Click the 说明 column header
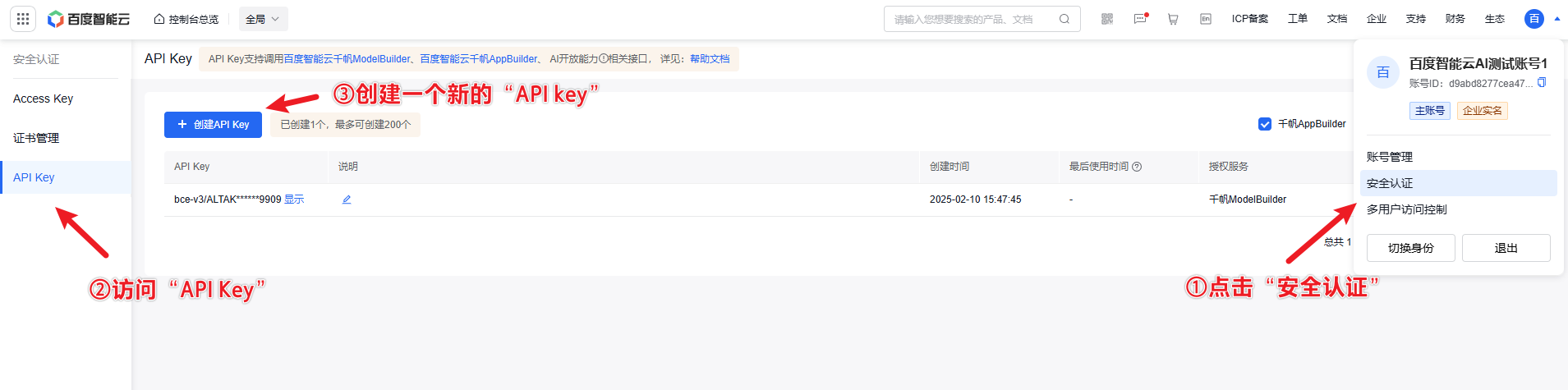This screenshot has width=1568, height=390. tap(347, 167)
